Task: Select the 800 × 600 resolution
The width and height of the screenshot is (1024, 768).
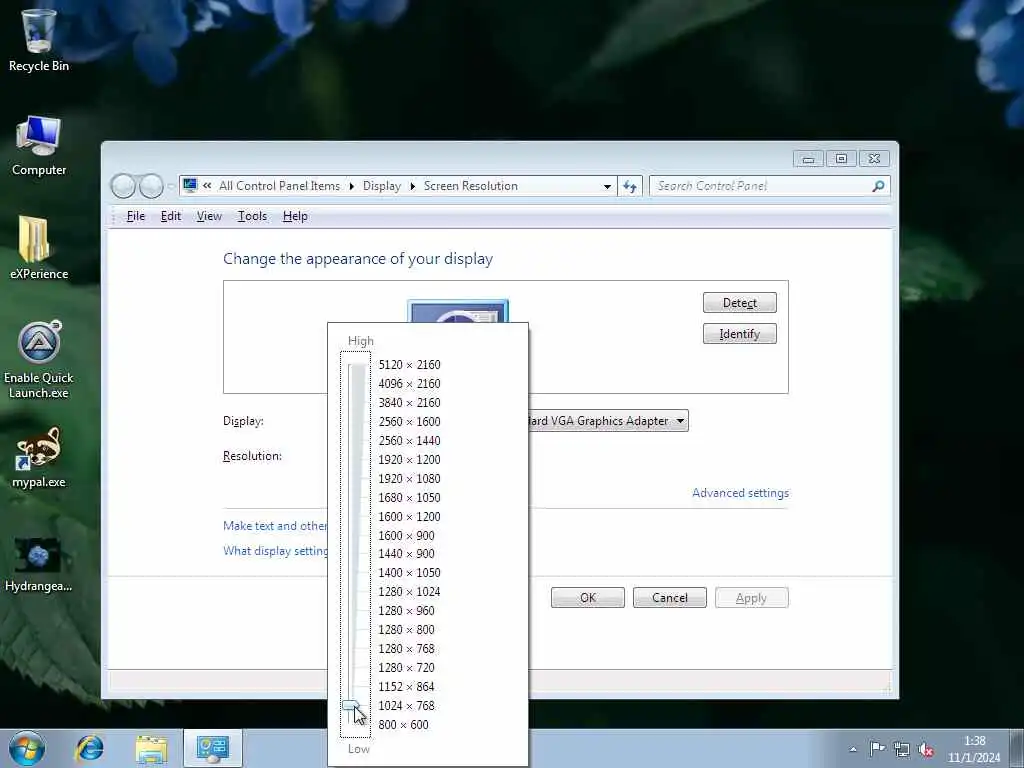Action: 404,724
